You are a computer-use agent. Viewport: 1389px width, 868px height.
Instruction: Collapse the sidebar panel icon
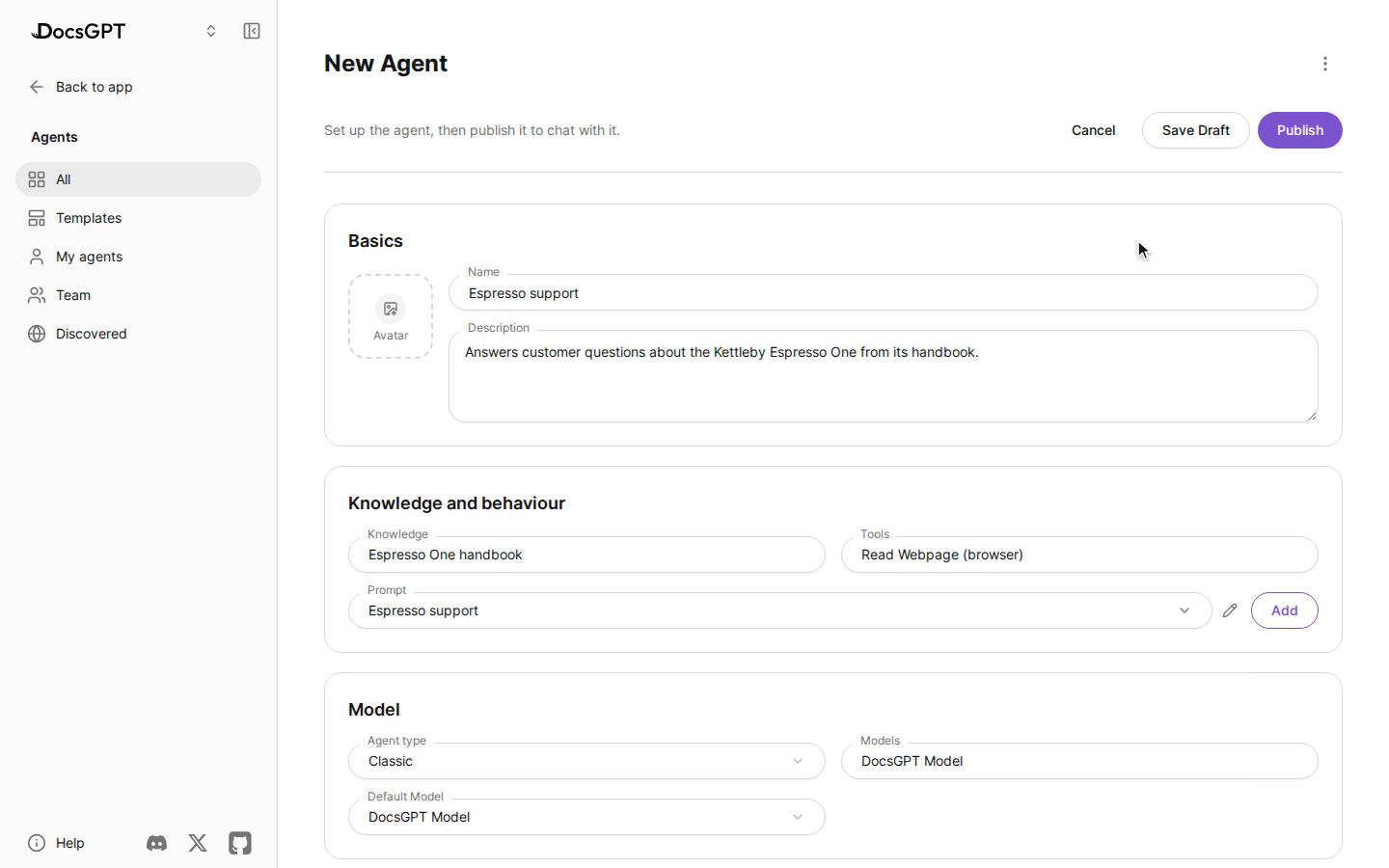pyautogui.click(x=252, y=31)
